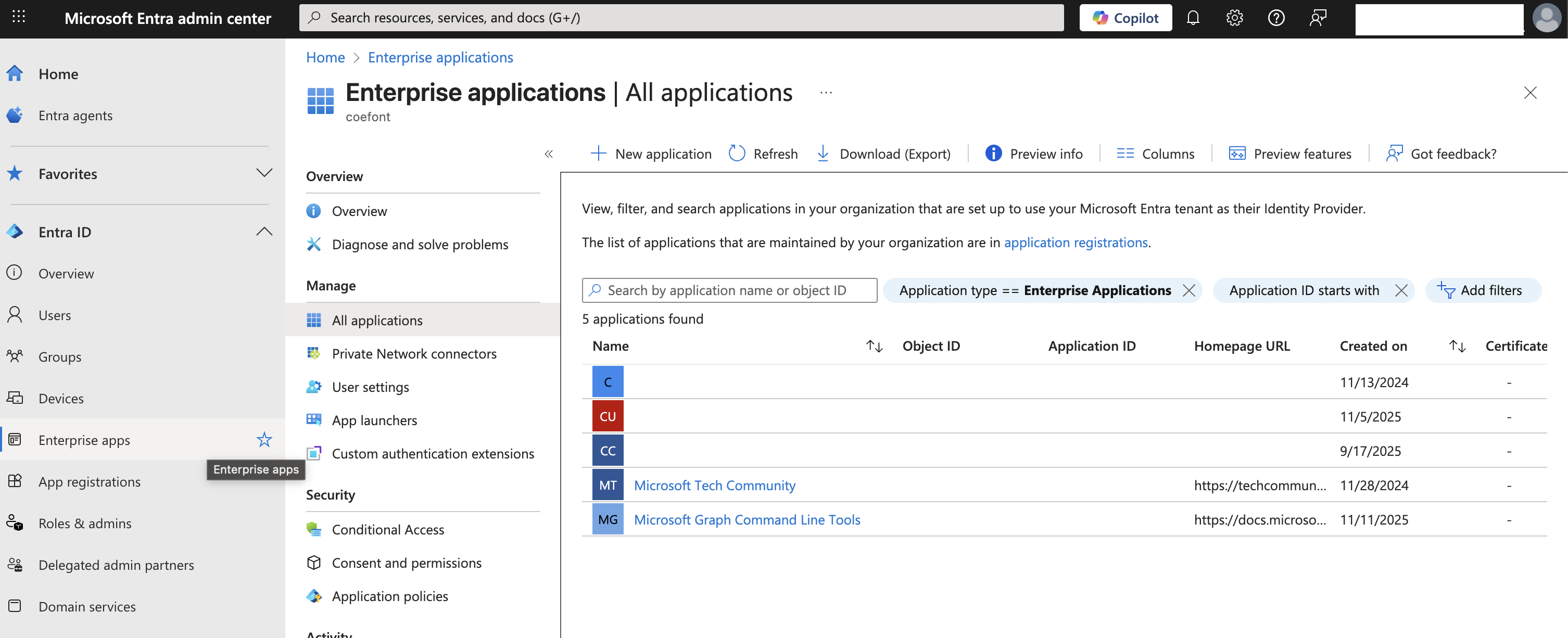Remove the Application type filter
The width and height of the screenshot is (1568, 638).
pyautogui.click(x=1188, y=290)
